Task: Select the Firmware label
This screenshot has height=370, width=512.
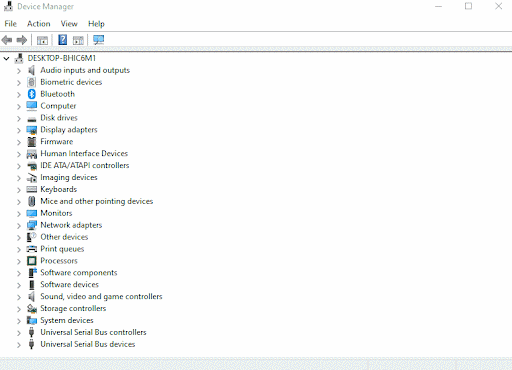Action: click(x=57, y=142)
